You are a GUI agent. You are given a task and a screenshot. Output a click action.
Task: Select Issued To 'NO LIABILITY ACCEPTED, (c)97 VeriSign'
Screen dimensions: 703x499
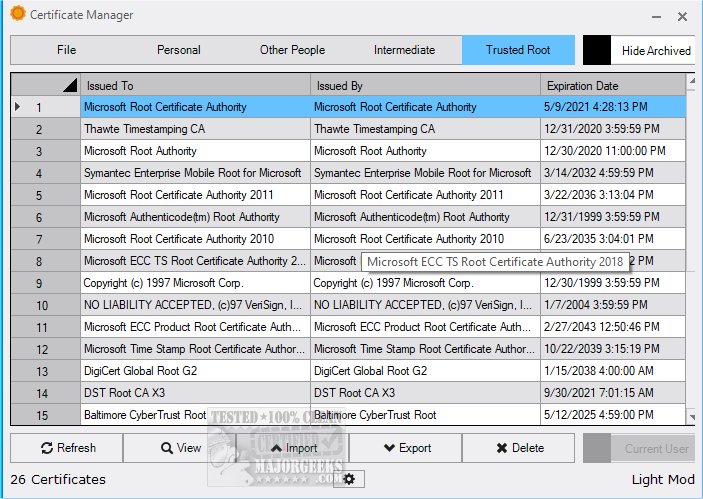coord(195,305)
